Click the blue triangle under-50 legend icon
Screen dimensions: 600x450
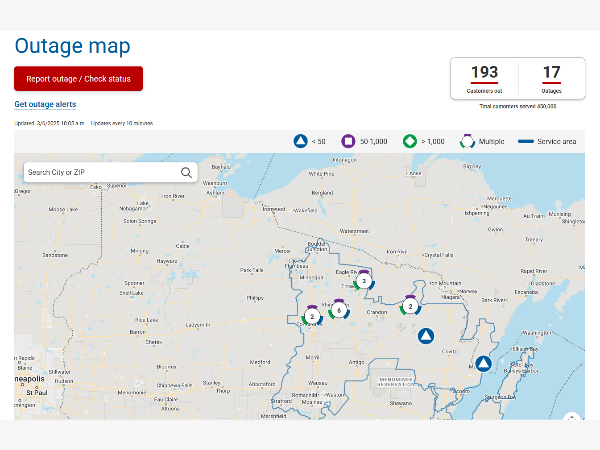click(300, 141)
